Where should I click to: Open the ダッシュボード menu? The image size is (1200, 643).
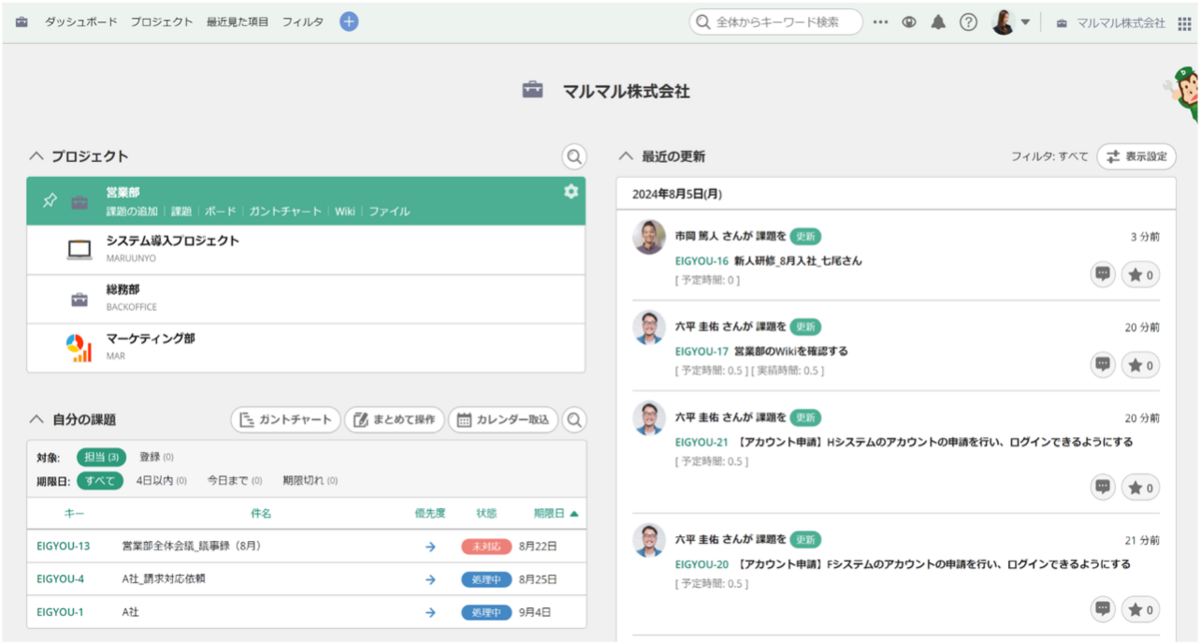[x=80, y=22]
